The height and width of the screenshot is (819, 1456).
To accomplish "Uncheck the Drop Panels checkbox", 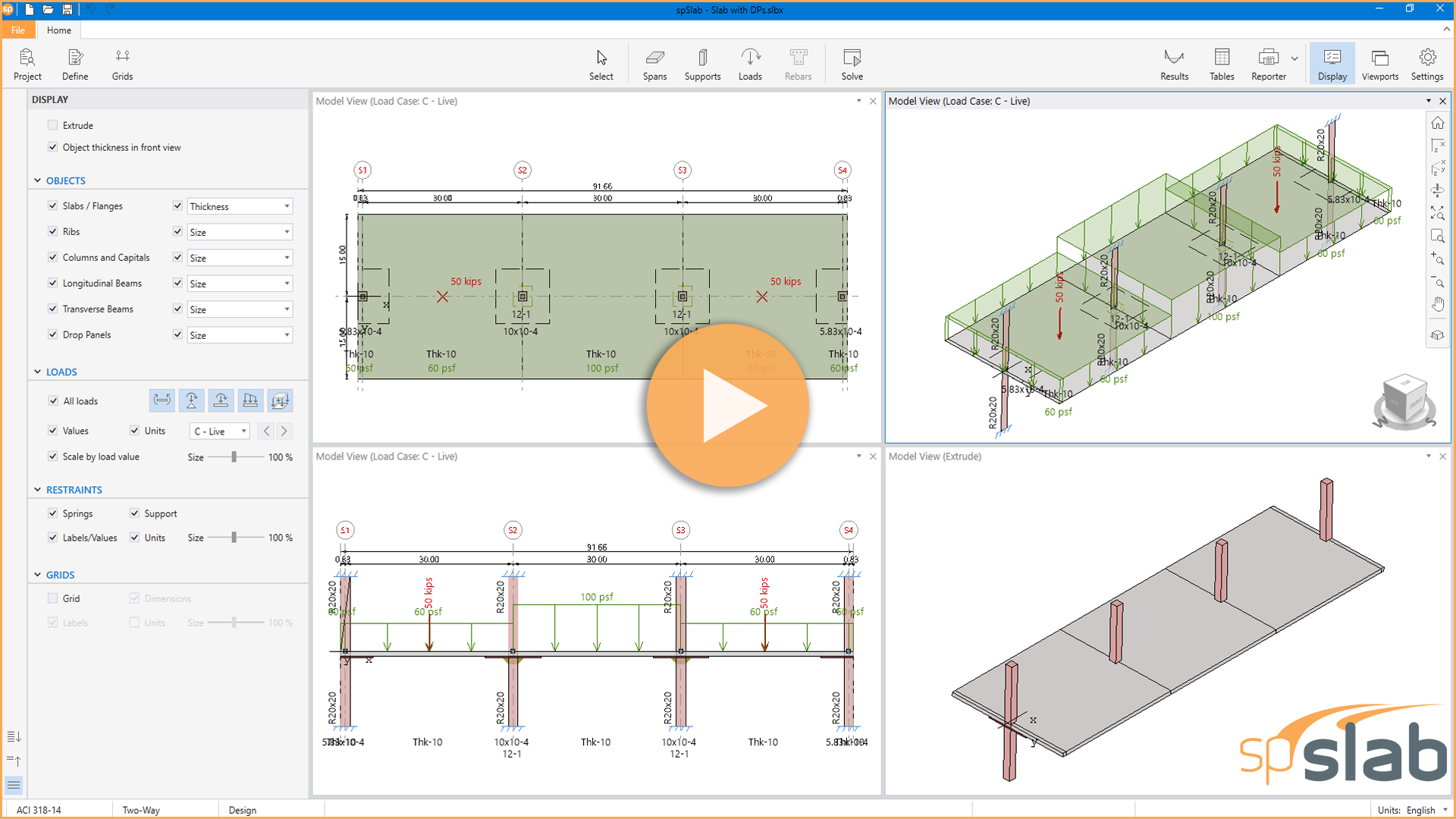I will click(x=52, y=334).
